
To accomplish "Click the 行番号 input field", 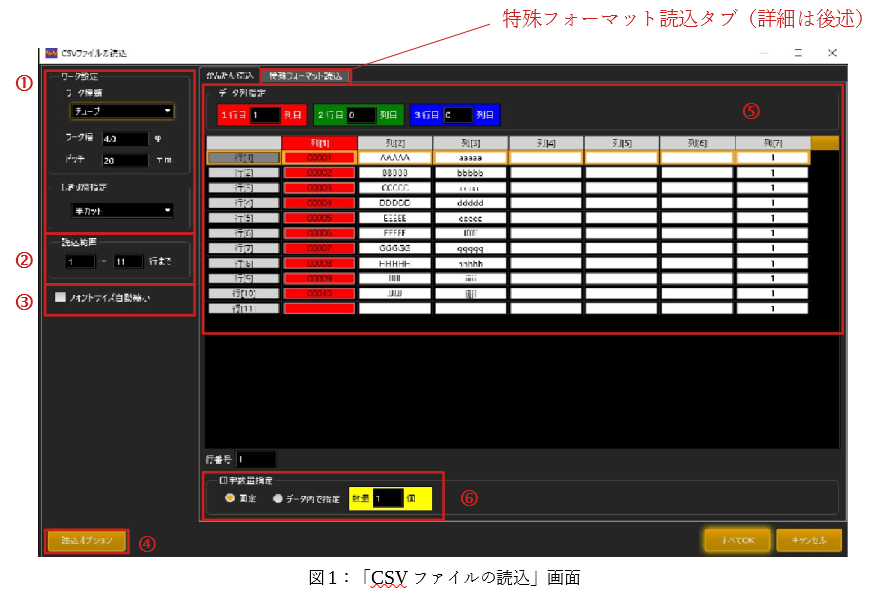I will click(x=256, y=459).
